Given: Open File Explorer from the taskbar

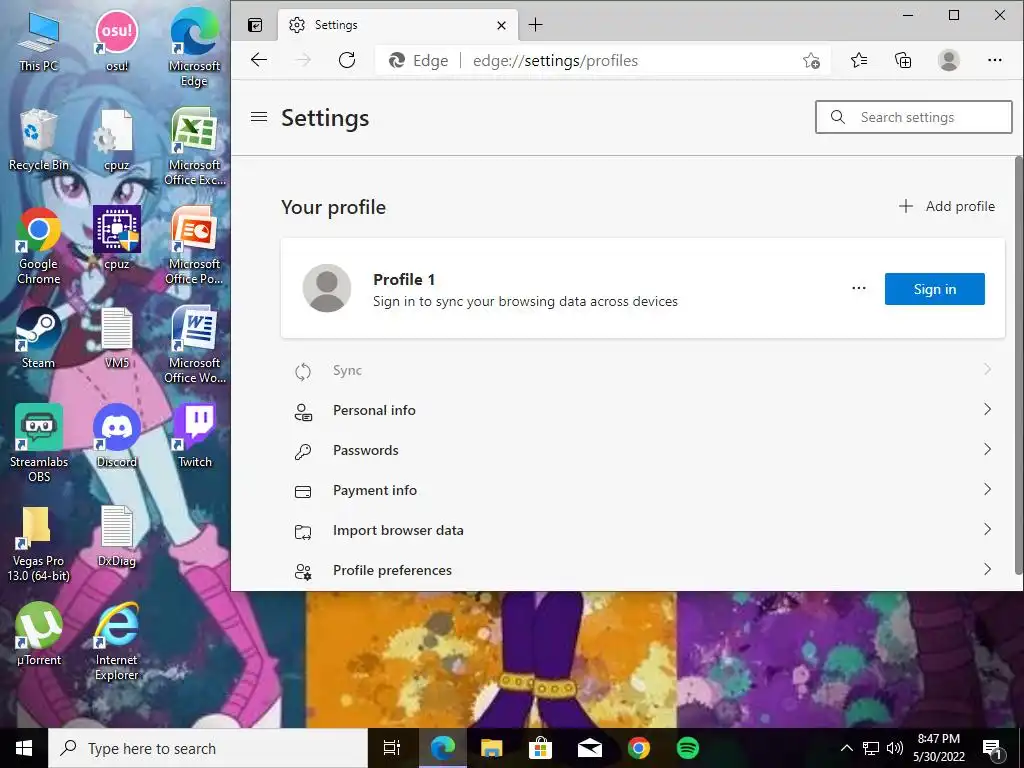Looking at the screenshot, I should pos(492,748).
